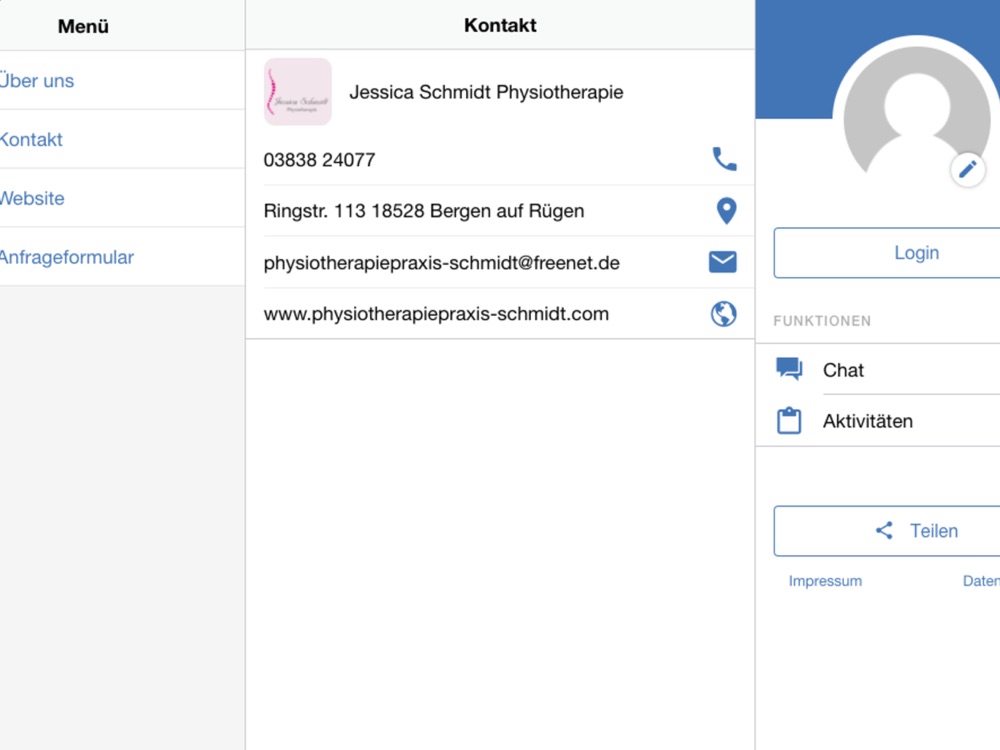Image resolution: width=1000 pixels, height=750 pixels.
Task: Click the Login button
Action: 887,253
